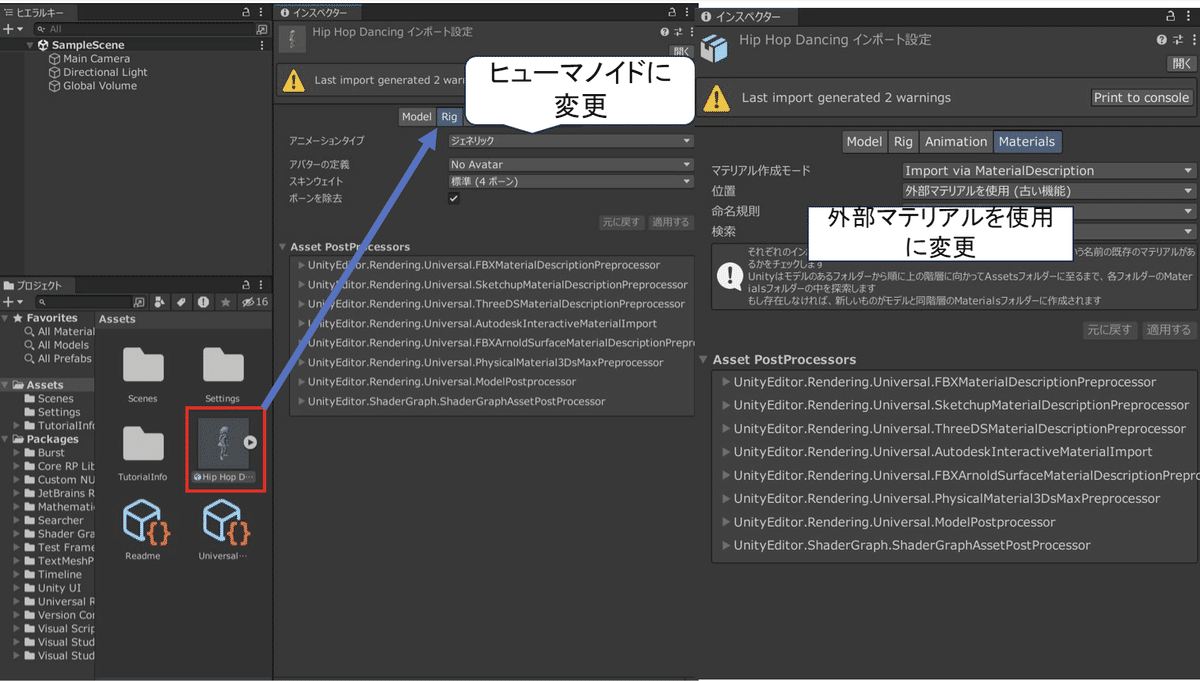Open the アバターの定義 dropdown showing No Avatar
The image size is (1200, 681).
tap(570, 164)
